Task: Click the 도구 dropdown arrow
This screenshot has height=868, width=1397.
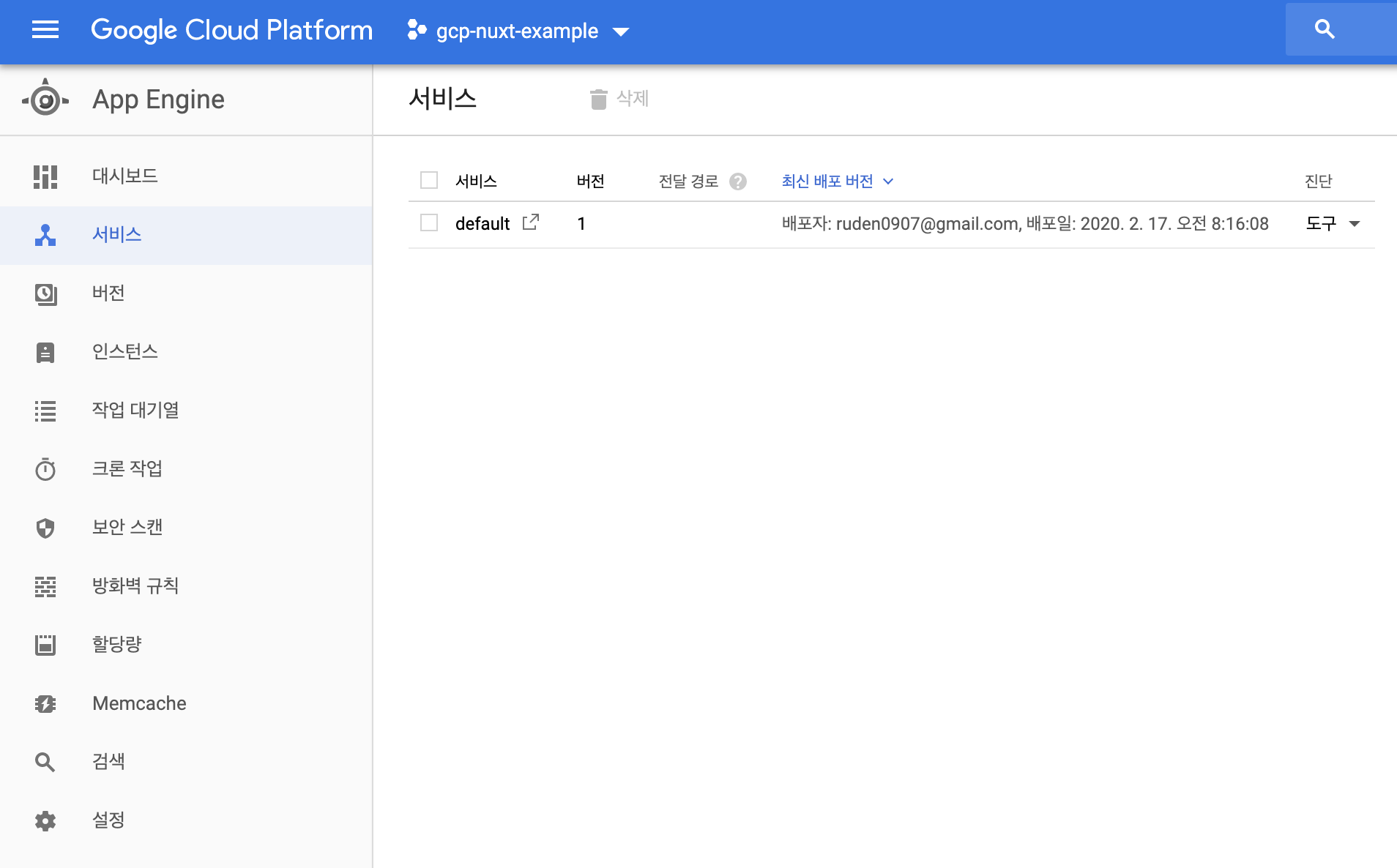Action: coord(1355,224)
